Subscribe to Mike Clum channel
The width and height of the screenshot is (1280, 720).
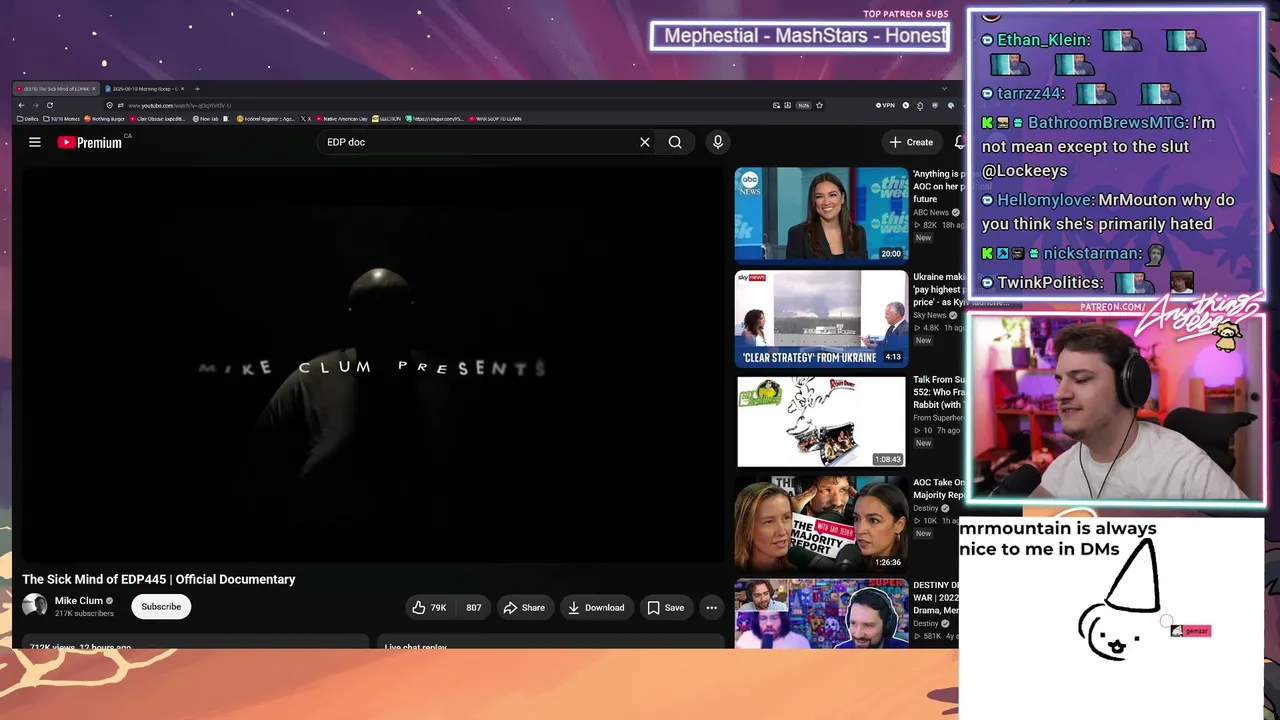[161, 607]
